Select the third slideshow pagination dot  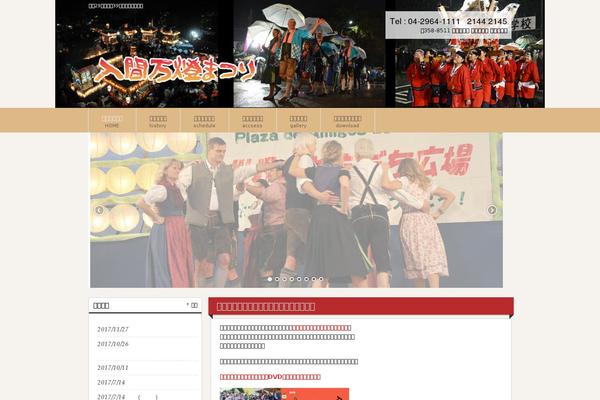pos(284,279)
